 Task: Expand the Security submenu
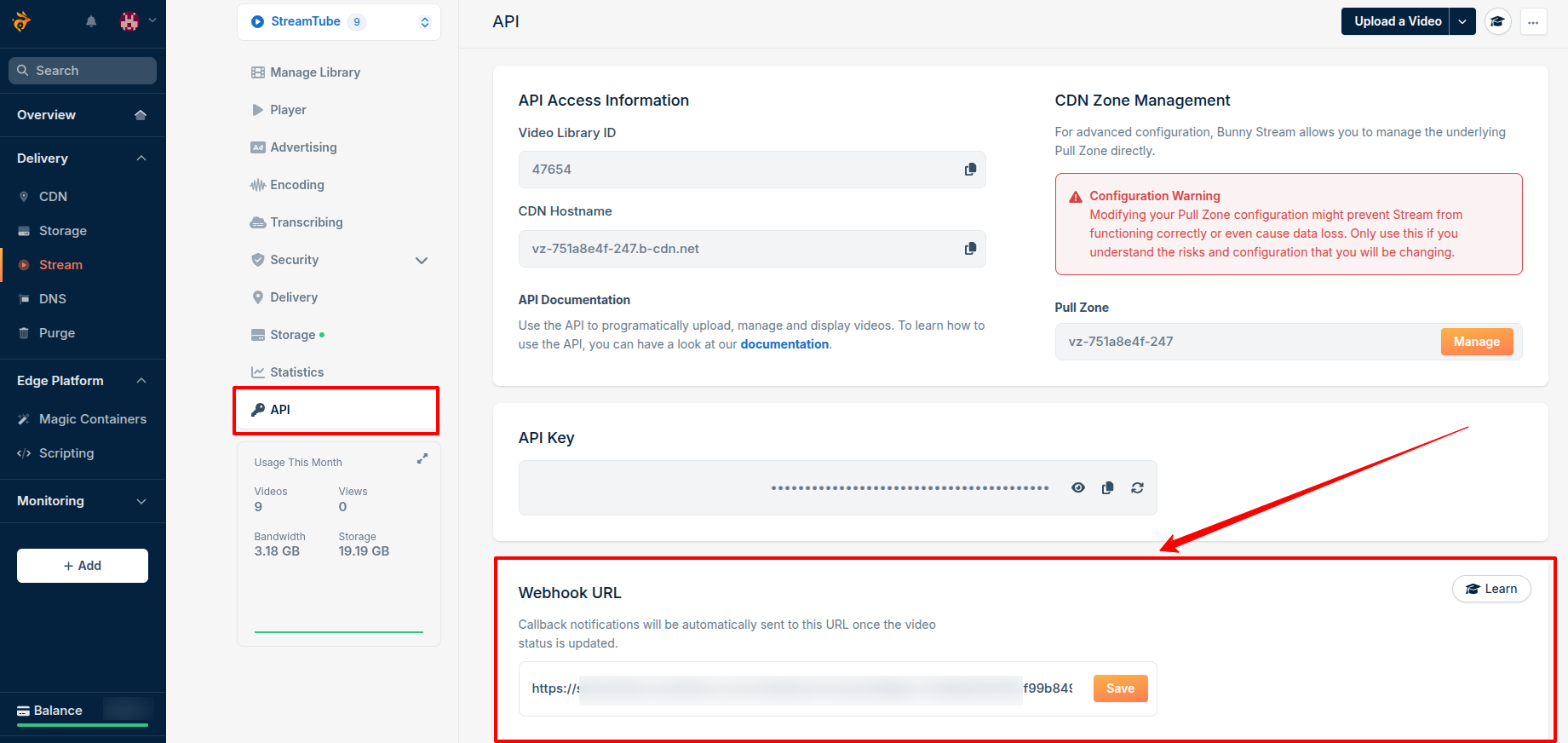coord(421,260)
